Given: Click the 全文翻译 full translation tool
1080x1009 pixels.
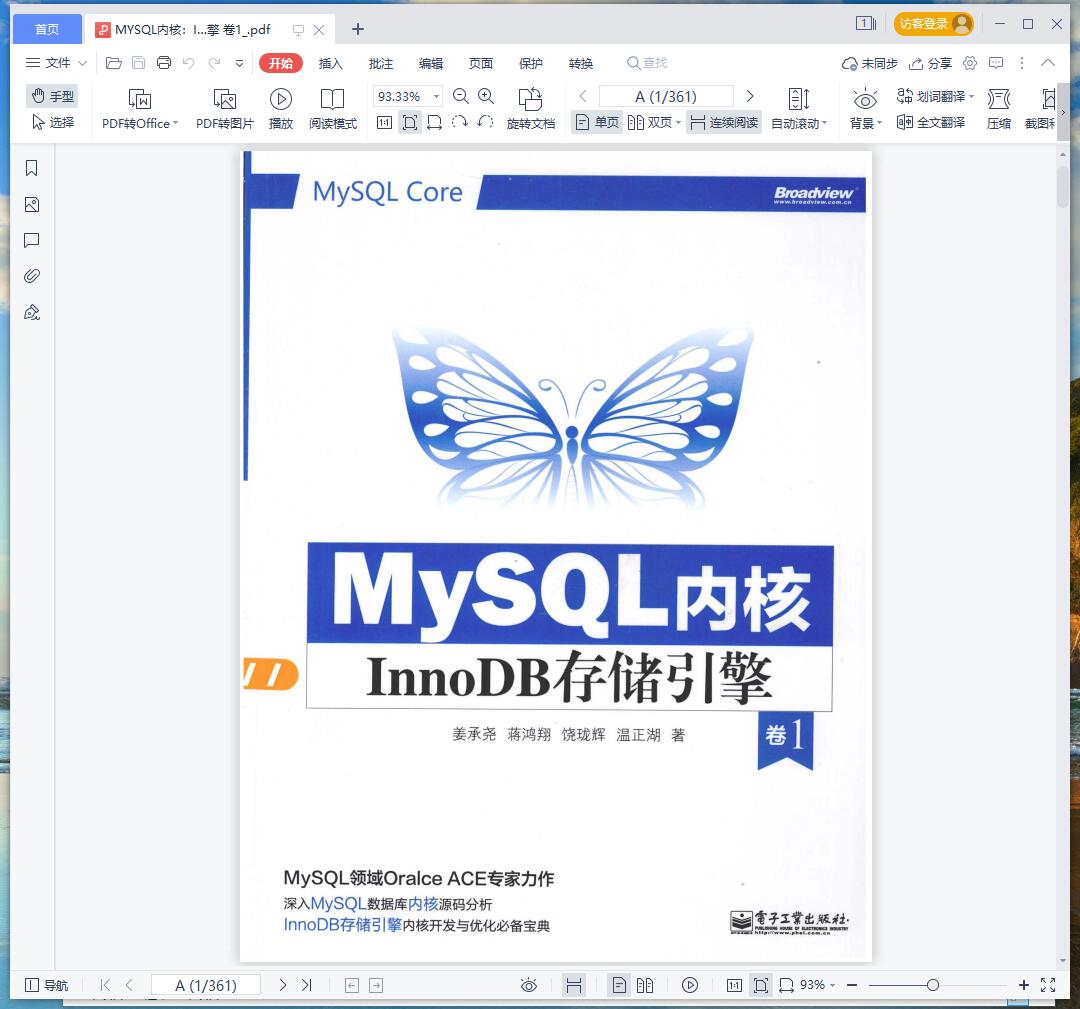Looking at the screenshot, I should tap(931, 123).
